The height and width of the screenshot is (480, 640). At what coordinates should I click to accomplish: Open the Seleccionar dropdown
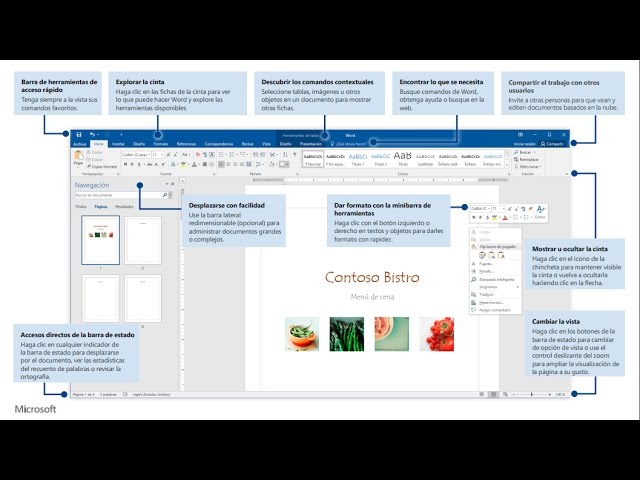[528, 167]
